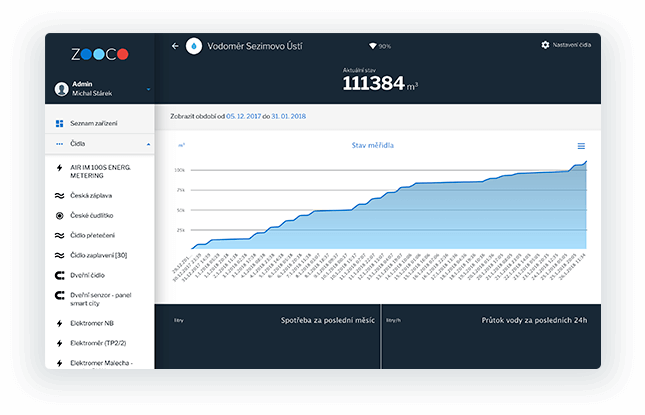The image size is (645, 415).
Task: Click the Dveřní senzor panel icon
Action: (60, 295)
